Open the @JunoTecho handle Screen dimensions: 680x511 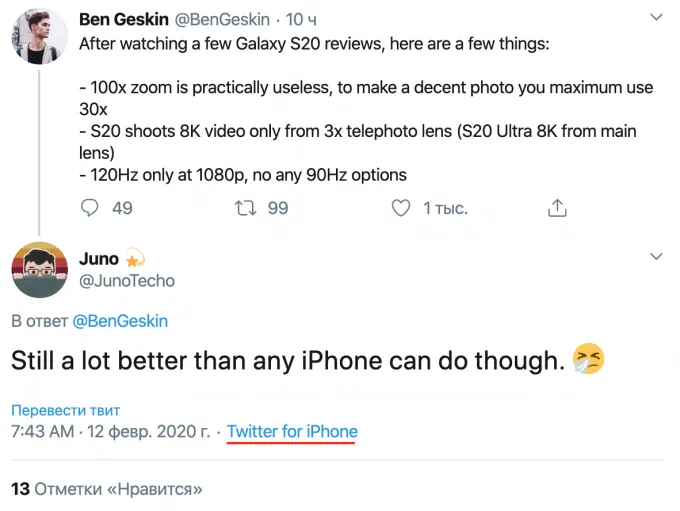click(x=126, y=281)
